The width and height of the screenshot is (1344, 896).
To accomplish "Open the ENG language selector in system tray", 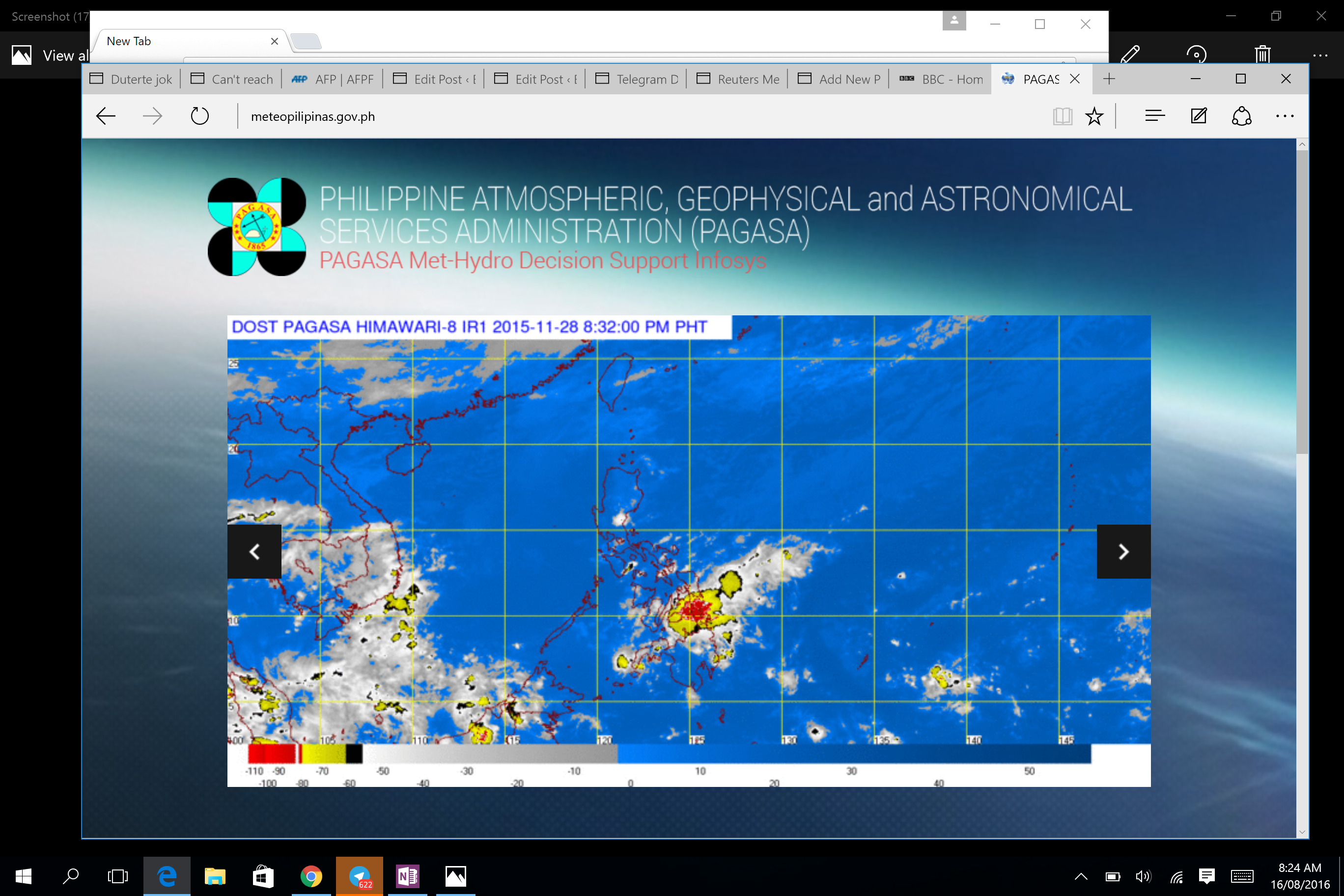I will (1241, 875).
